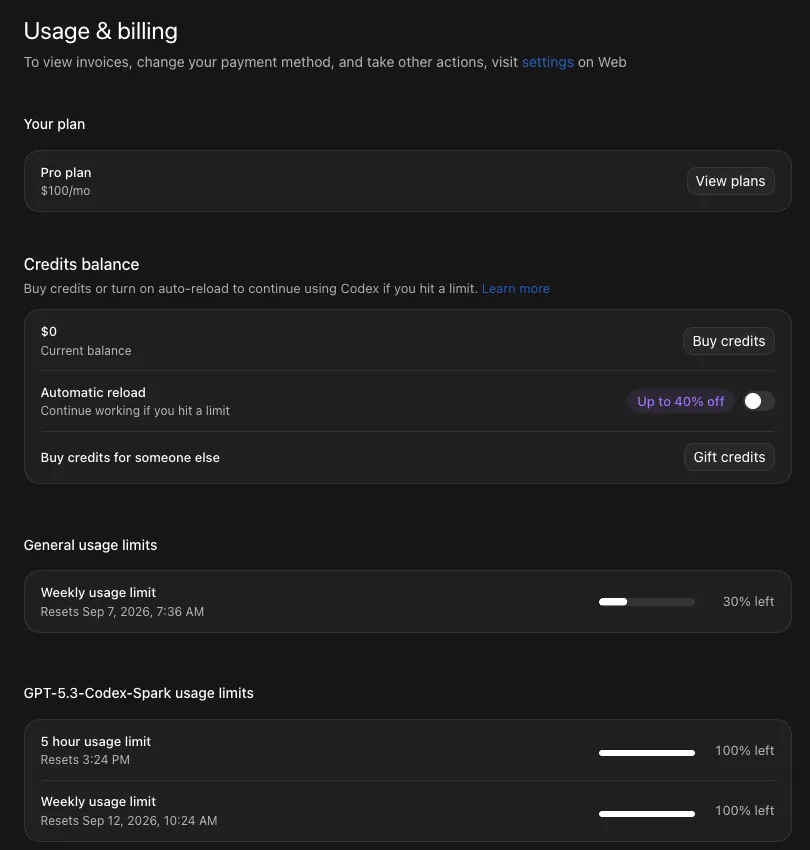Enable the Automatic reload switch
The width and height of the screenshot is (810, 850).
point(758,401)
